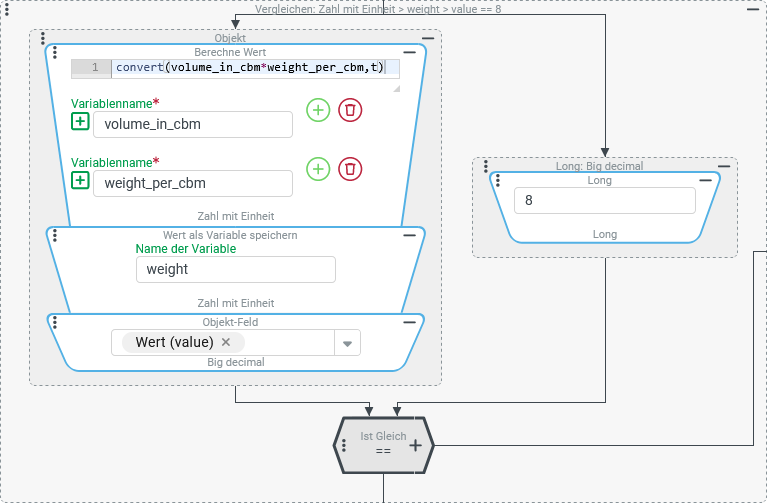
Task: Collapse the Wert als Variable speichern block
Action: tap(410, 235)
